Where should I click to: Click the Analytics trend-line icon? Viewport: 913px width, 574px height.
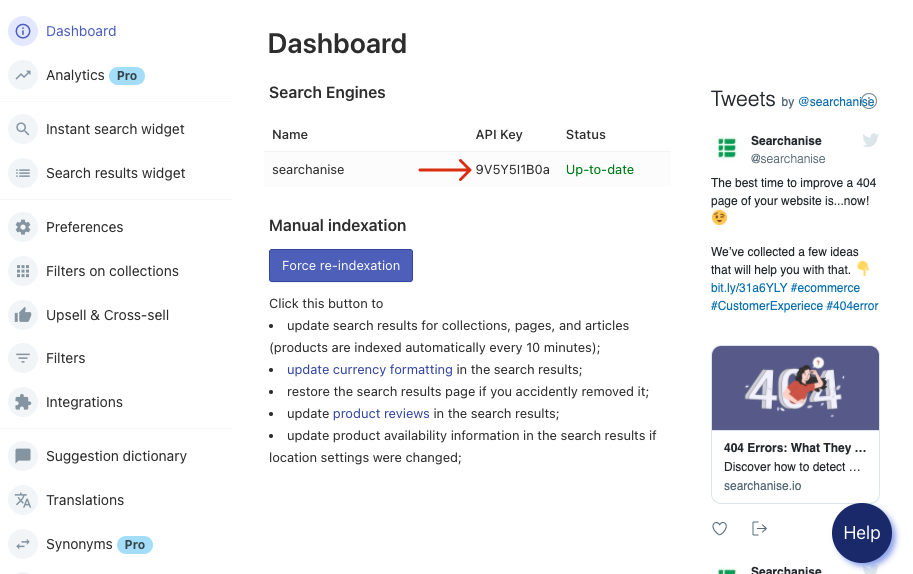(23, 75)
